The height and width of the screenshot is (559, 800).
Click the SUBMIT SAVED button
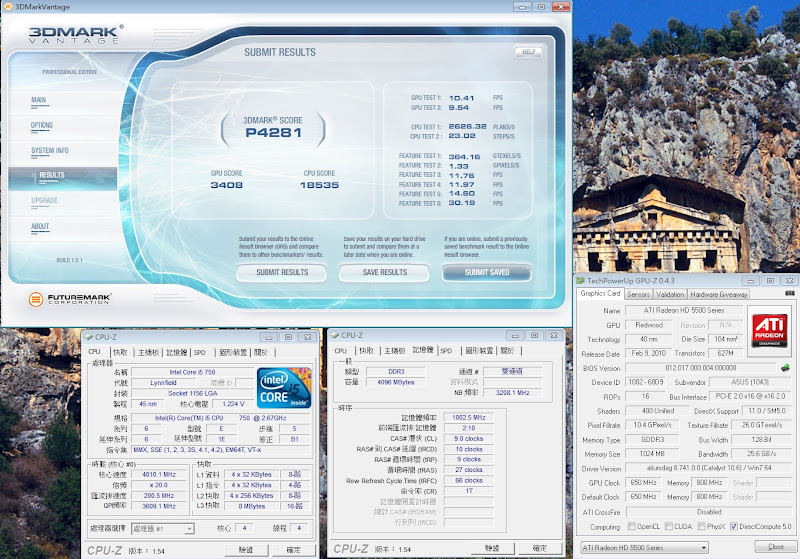click(x=487, y=272)
